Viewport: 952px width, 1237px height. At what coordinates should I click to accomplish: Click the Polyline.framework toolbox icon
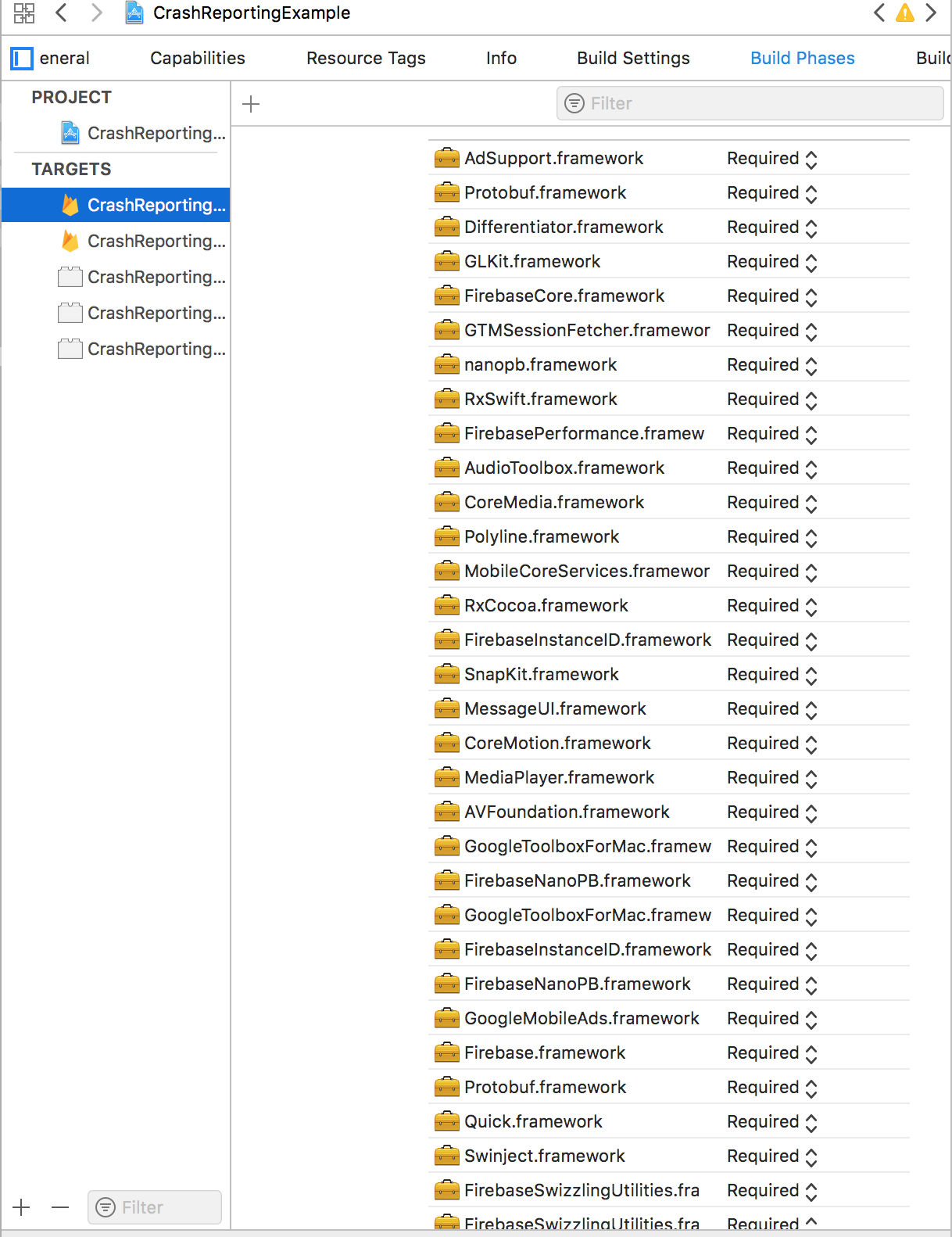(x=447, y=536)
